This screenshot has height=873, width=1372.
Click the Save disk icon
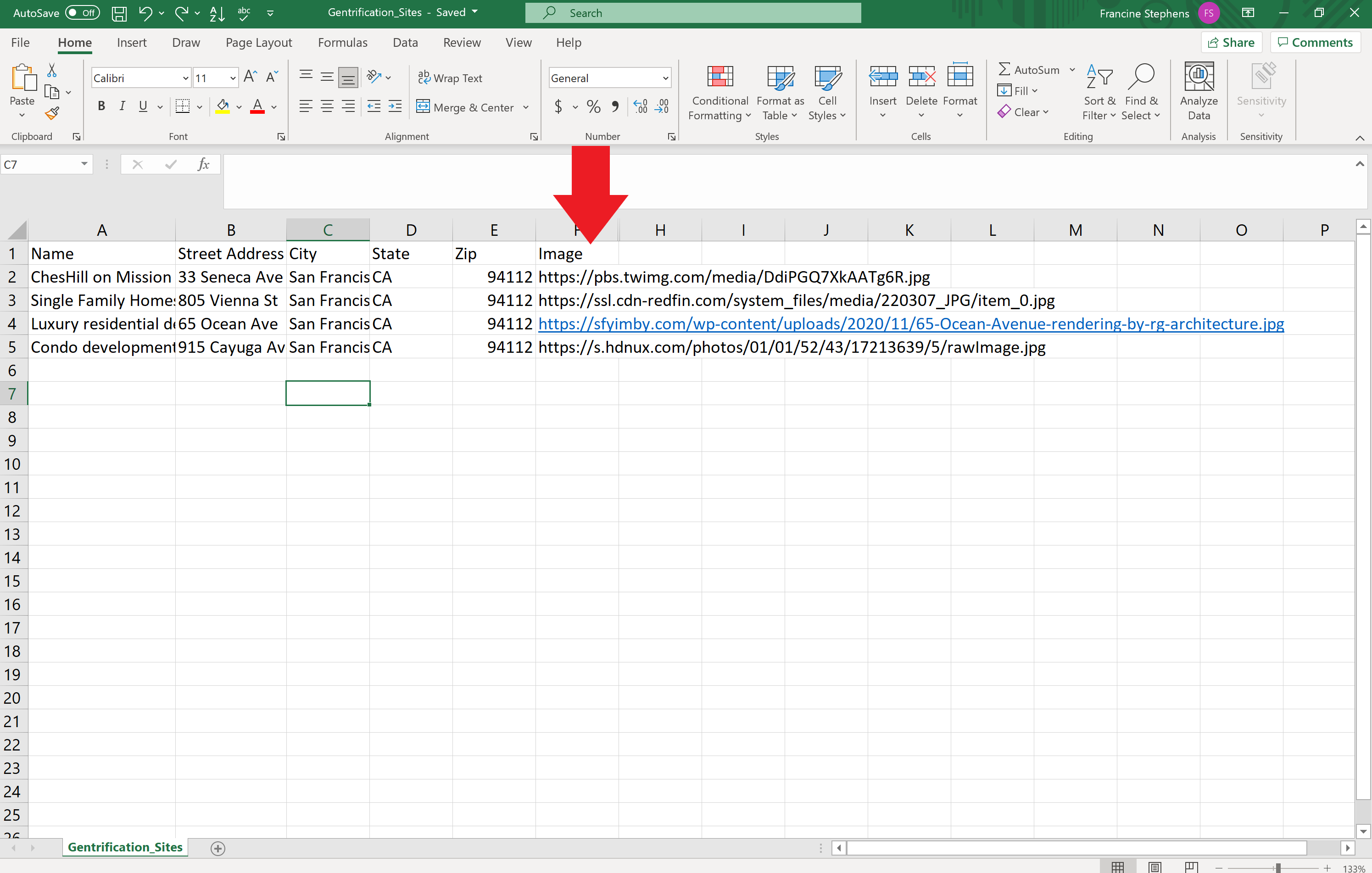coord(118,13)
